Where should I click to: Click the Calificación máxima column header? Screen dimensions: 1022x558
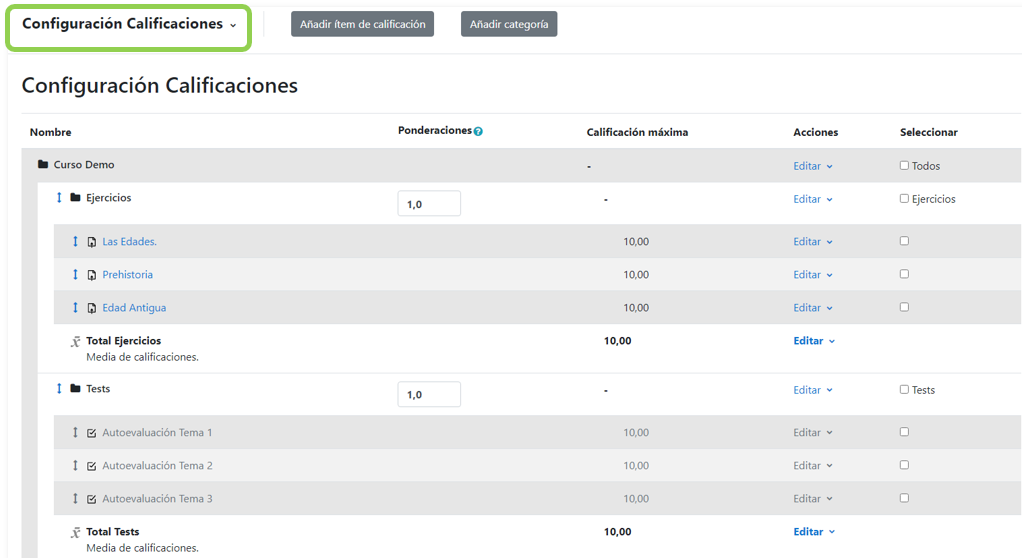pos(637,132)
